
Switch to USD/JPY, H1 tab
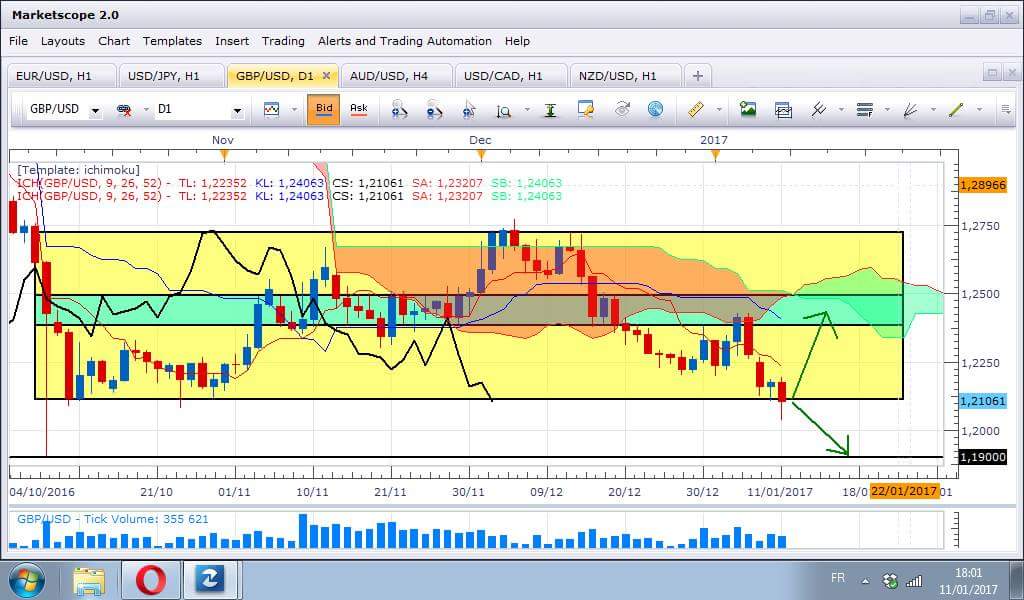(x=171, y=76)
